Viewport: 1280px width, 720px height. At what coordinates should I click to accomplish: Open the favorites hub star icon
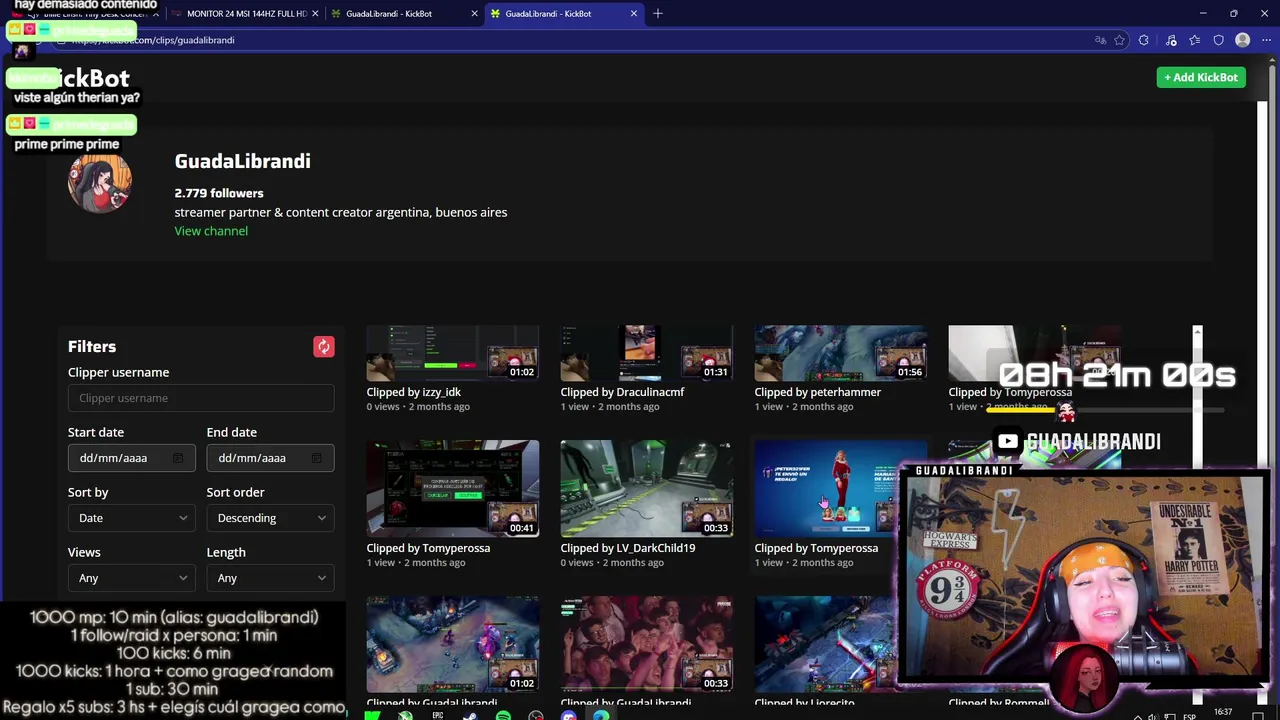tap(1194, 40)
